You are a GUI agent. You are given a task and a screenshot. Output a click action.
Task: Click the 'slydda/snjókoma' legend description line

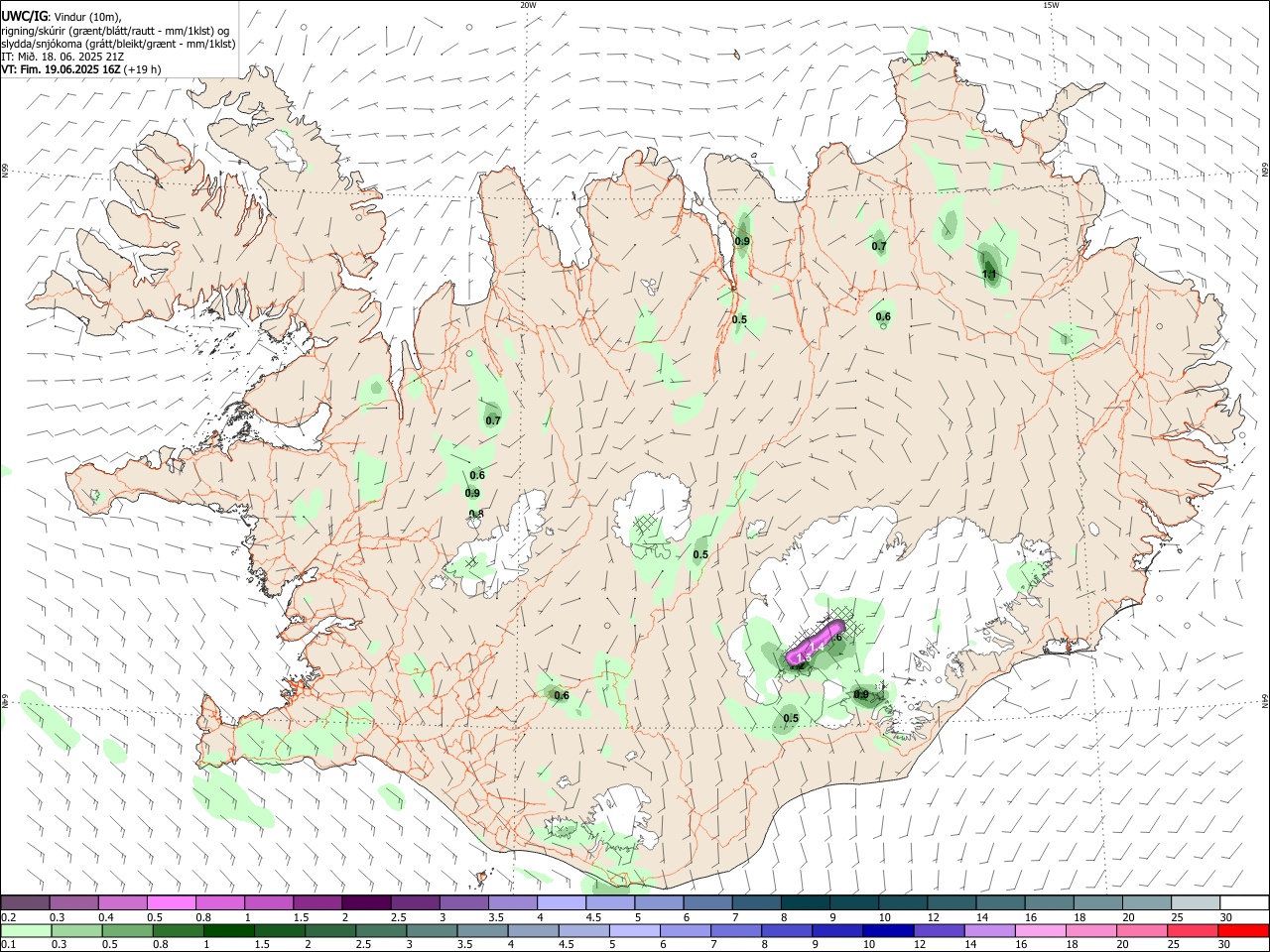click(x=118, y=44)
